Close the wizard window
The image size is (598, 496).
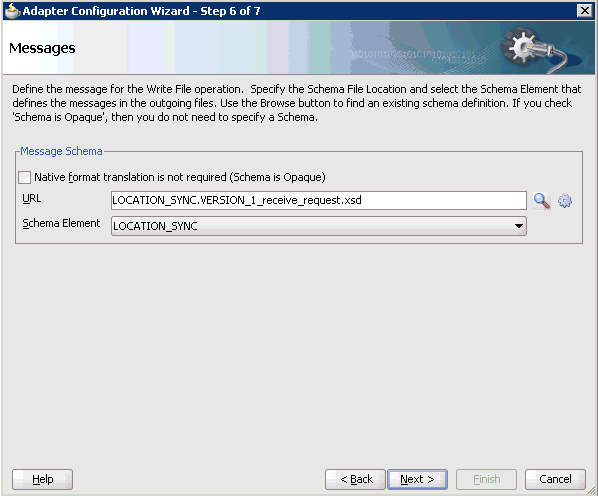585,11
